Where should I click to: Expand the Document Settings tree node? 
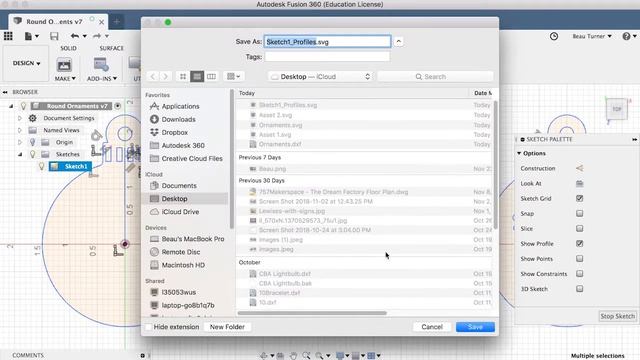click(20, 118)
